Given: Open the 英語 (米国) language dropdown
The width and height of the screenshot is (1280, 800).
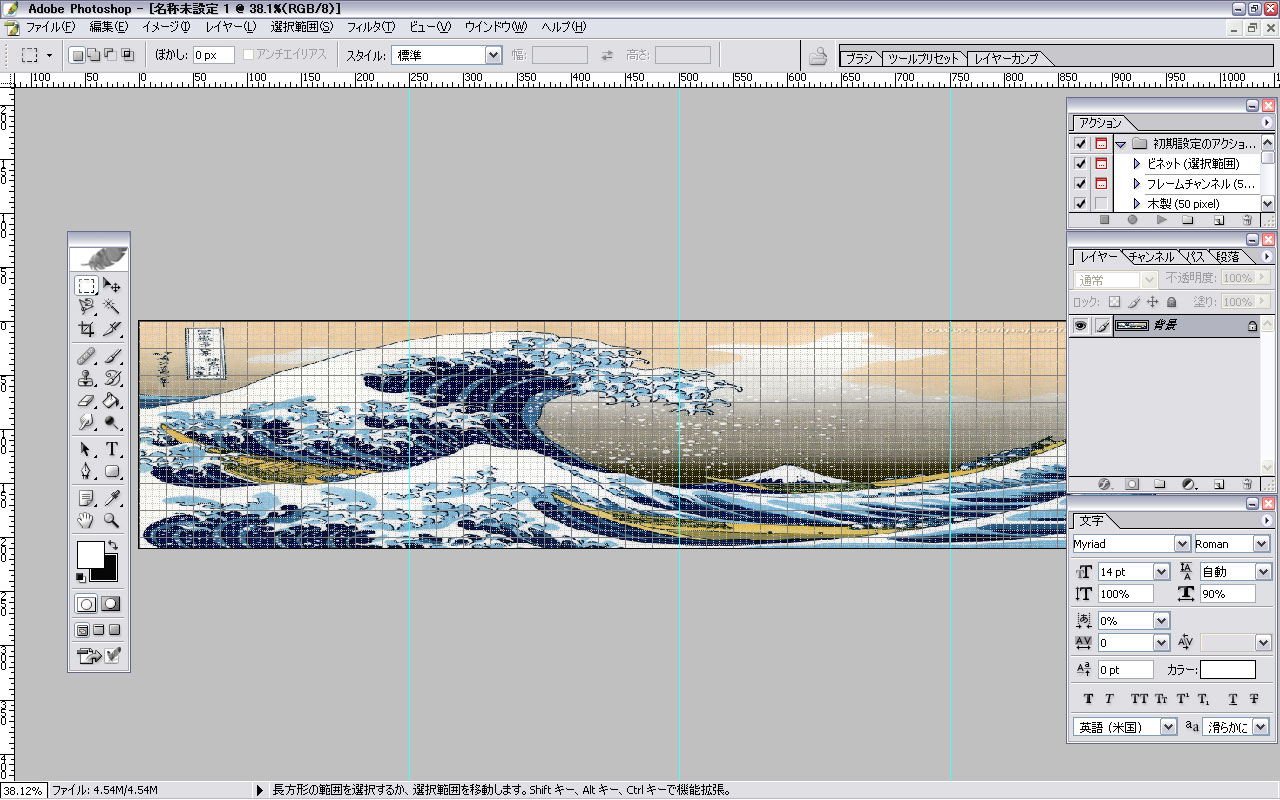Looking at the screenshot, I should tap(1168, 727).
